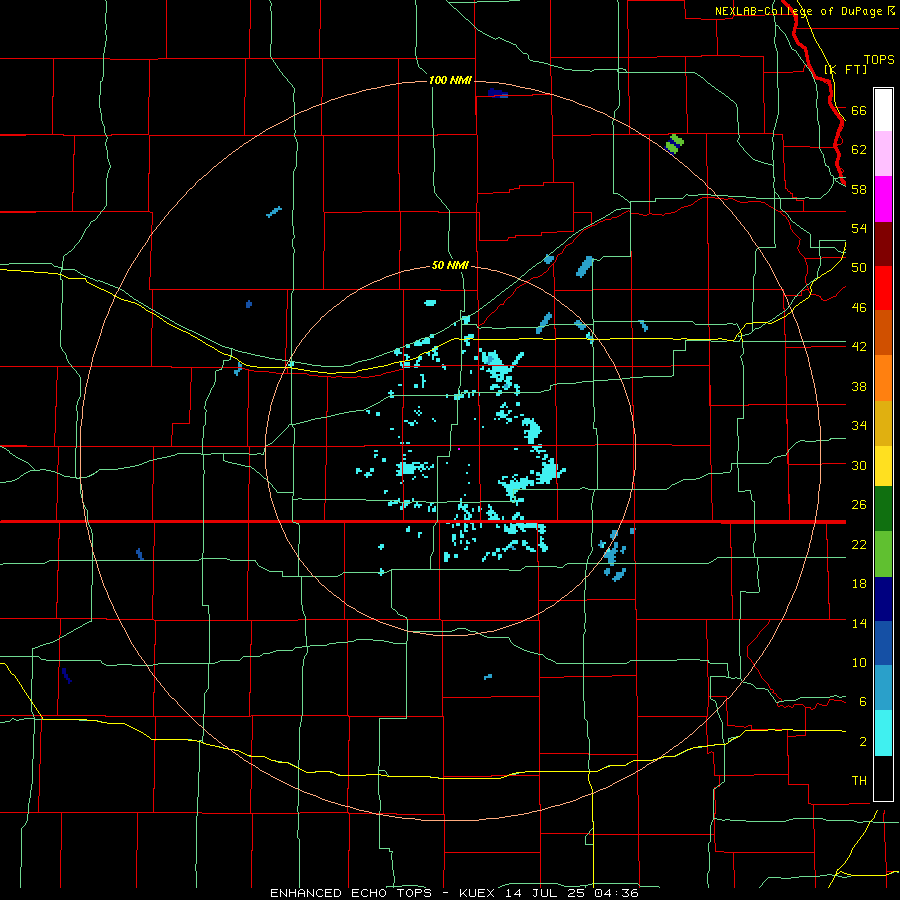
Task: Select the light green legend swatch
Action: [883, 554]
